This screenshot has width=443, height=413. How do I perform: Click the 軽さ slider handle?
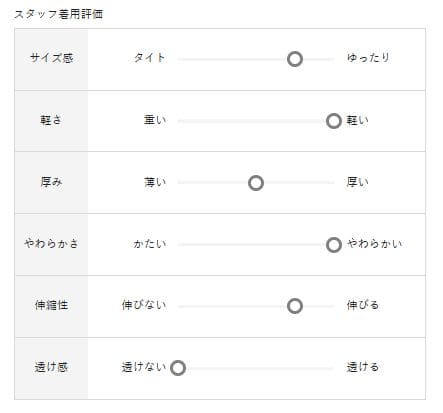(x=334, y=121)
